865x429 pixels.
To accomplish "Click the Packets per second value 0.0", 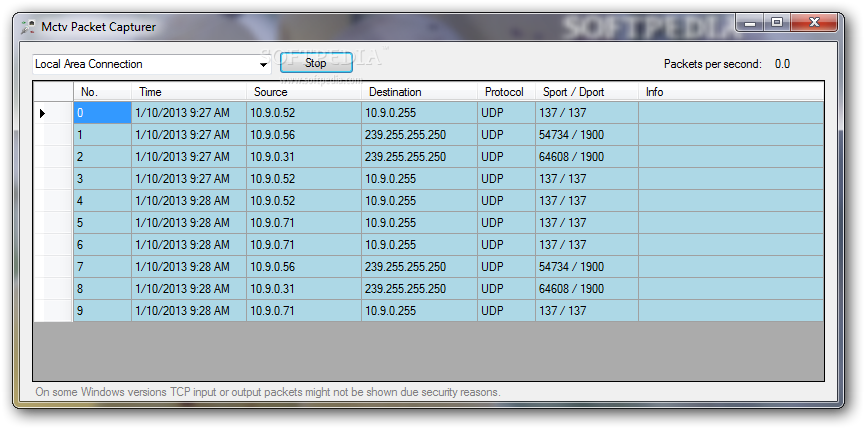I will 782,64.
